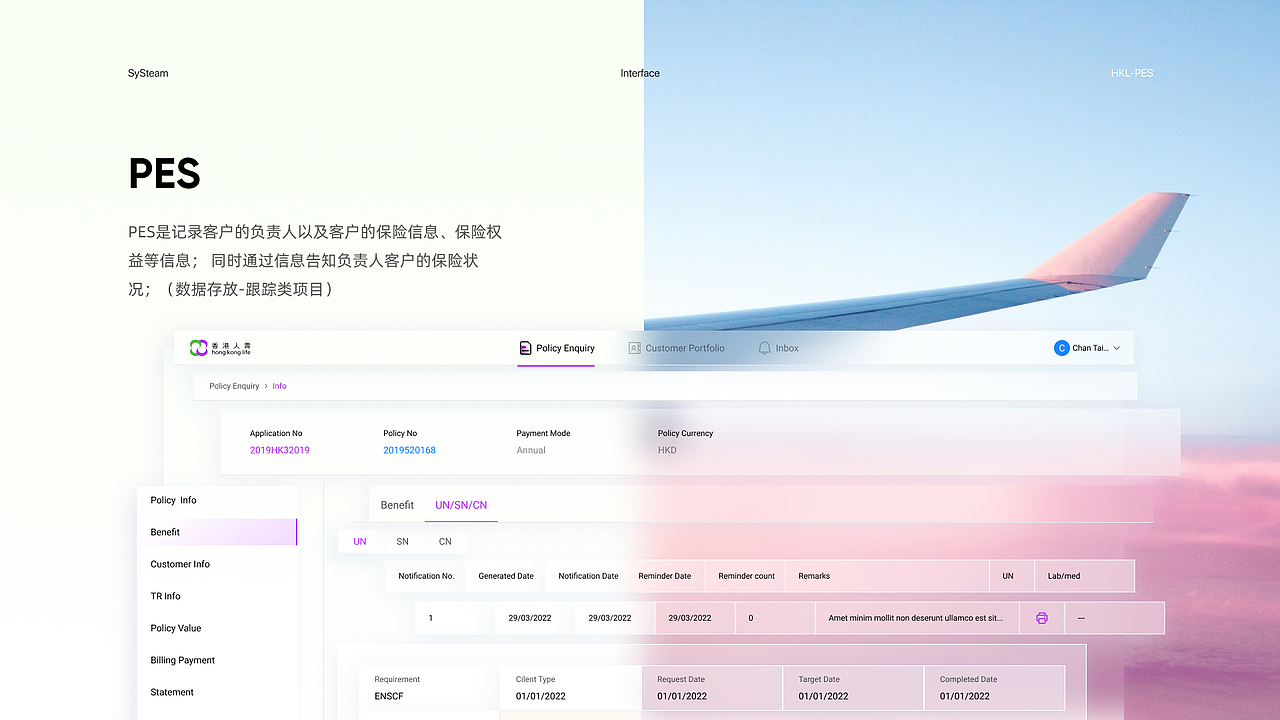
Task: Click the Cilent Type 01/01/2022 cell
Action: [570, 688]
